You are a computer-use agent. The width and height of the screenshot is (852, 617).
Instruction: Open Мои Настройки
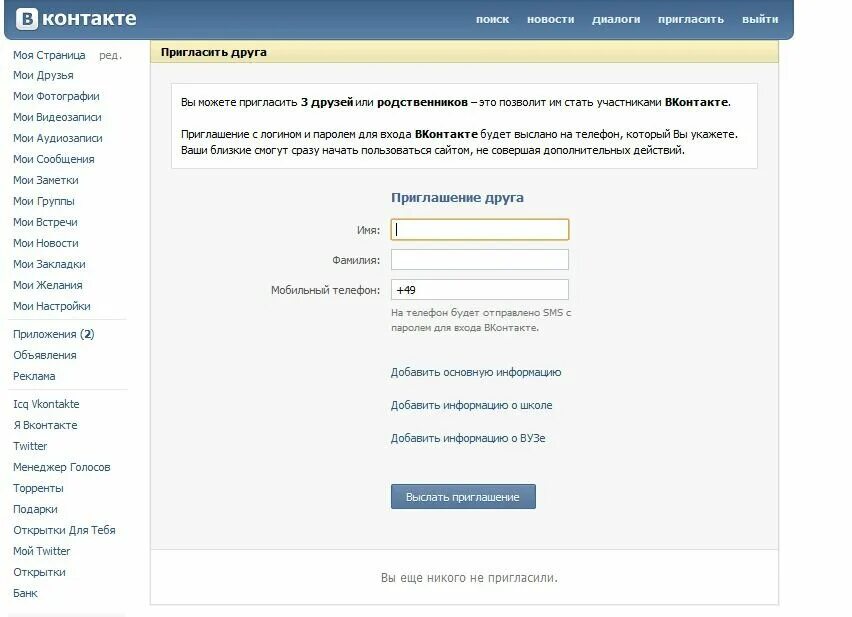coord(52,306)
